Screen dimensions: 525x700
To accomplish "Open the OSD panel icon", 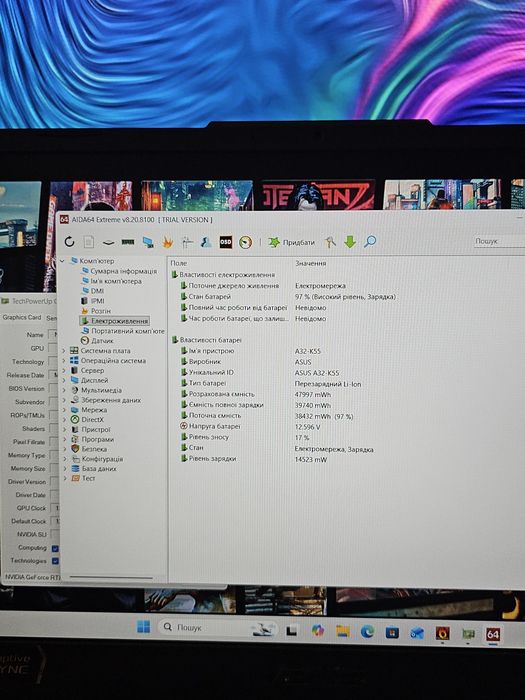I will [225, 242].
